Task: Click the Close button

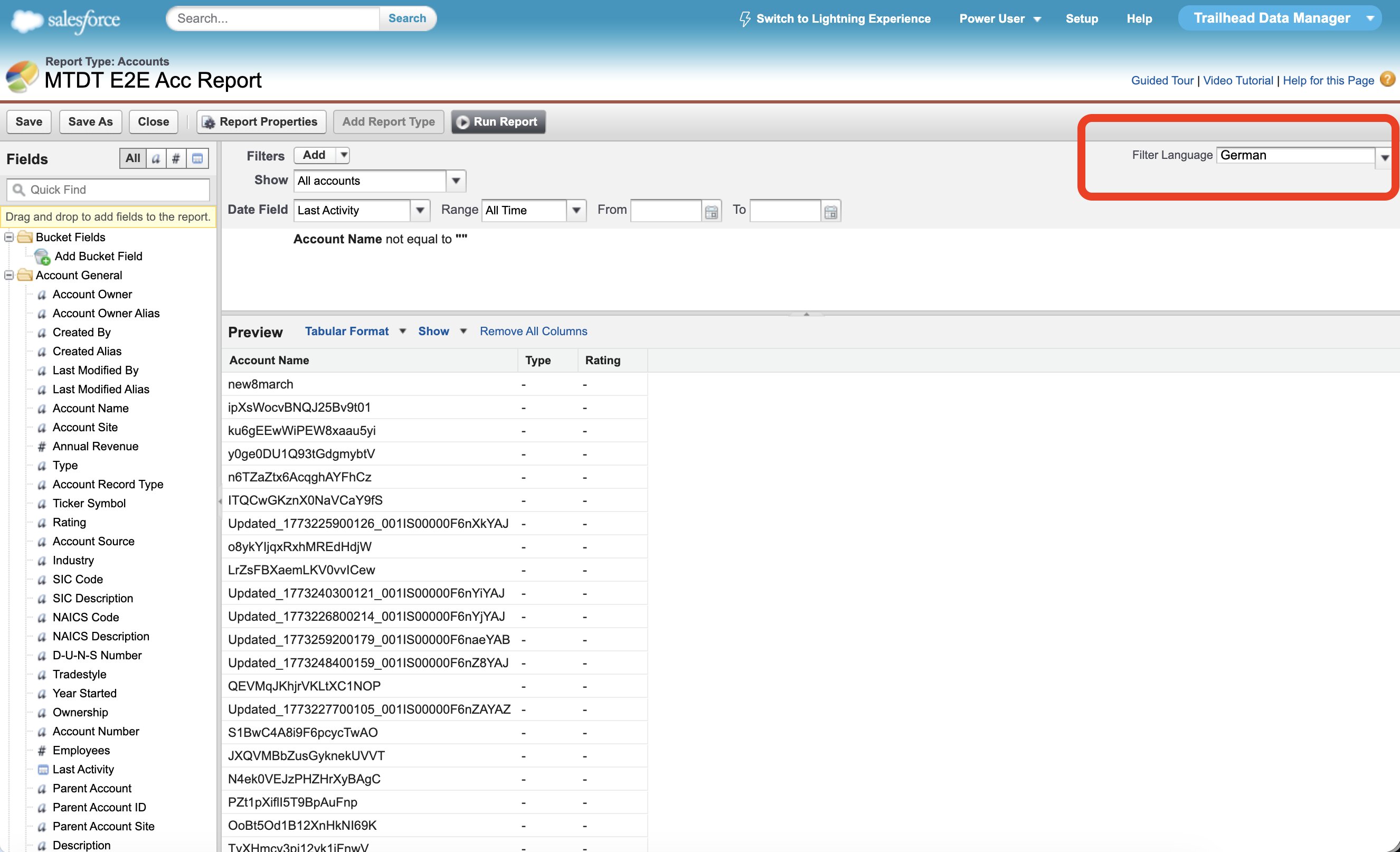Action: coord(154,122)
